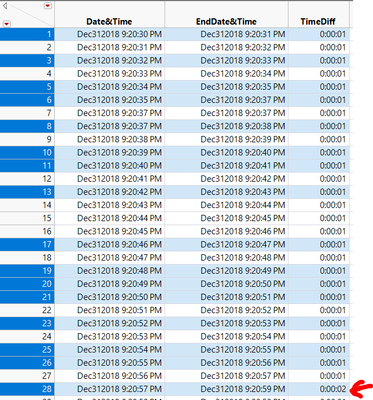The width and height of the screenshot is (373, 400).
Task: Select row number 2
Action: pyautogui.click(x=27, y=47)
